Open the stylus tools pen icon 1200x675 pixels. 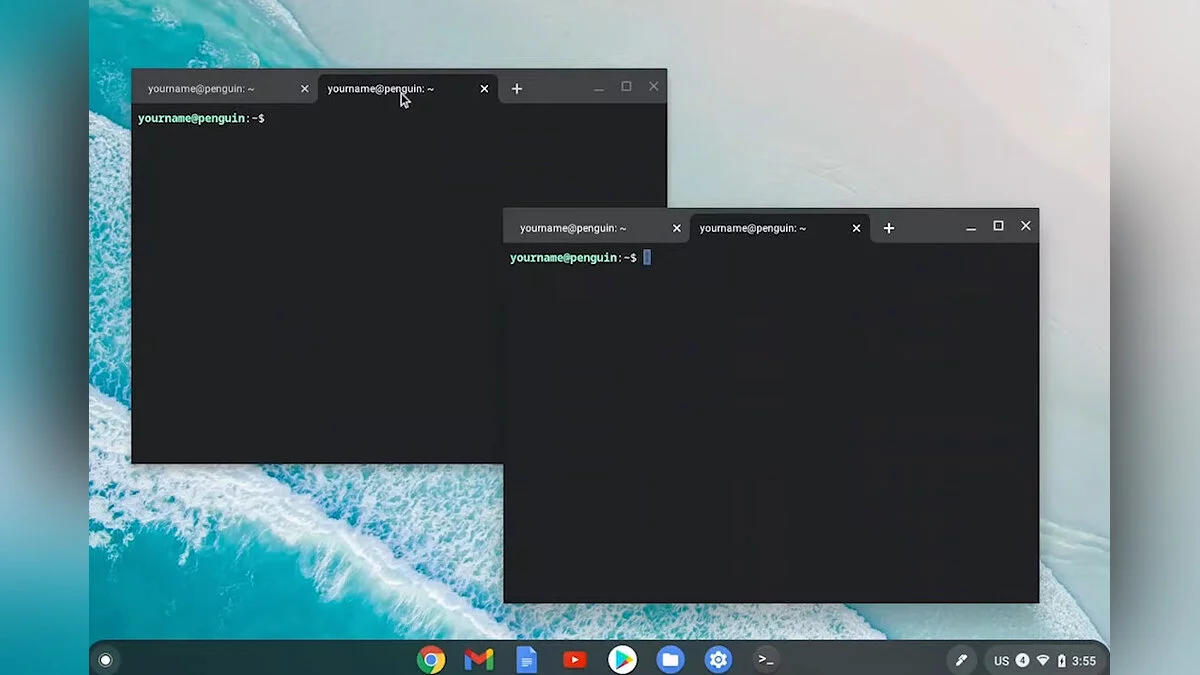pyautogui.click(x=961, y=660)
